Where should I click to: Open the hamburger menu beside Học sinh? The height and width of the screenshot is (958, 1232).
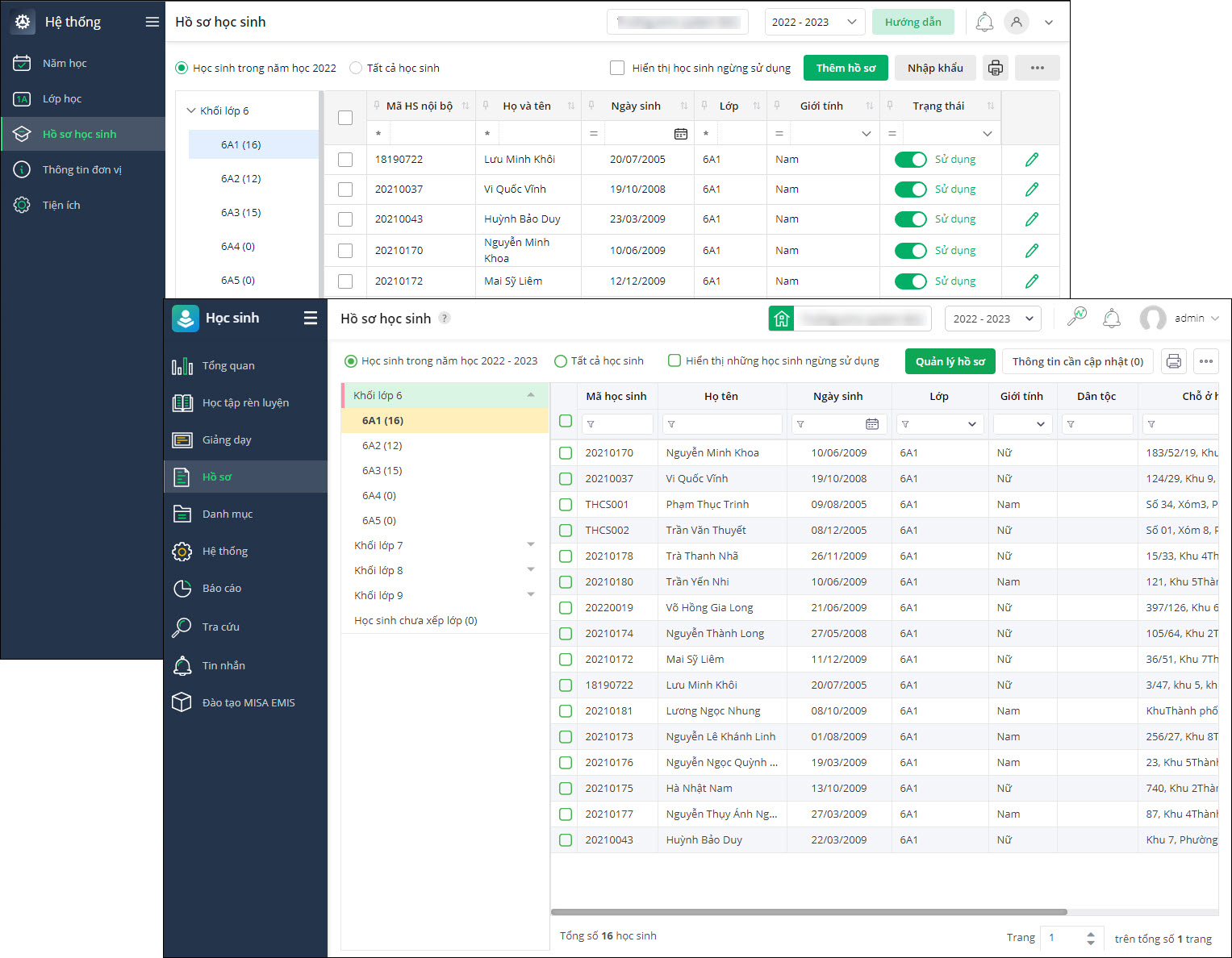pyautogui.click(x=310, y=319)
